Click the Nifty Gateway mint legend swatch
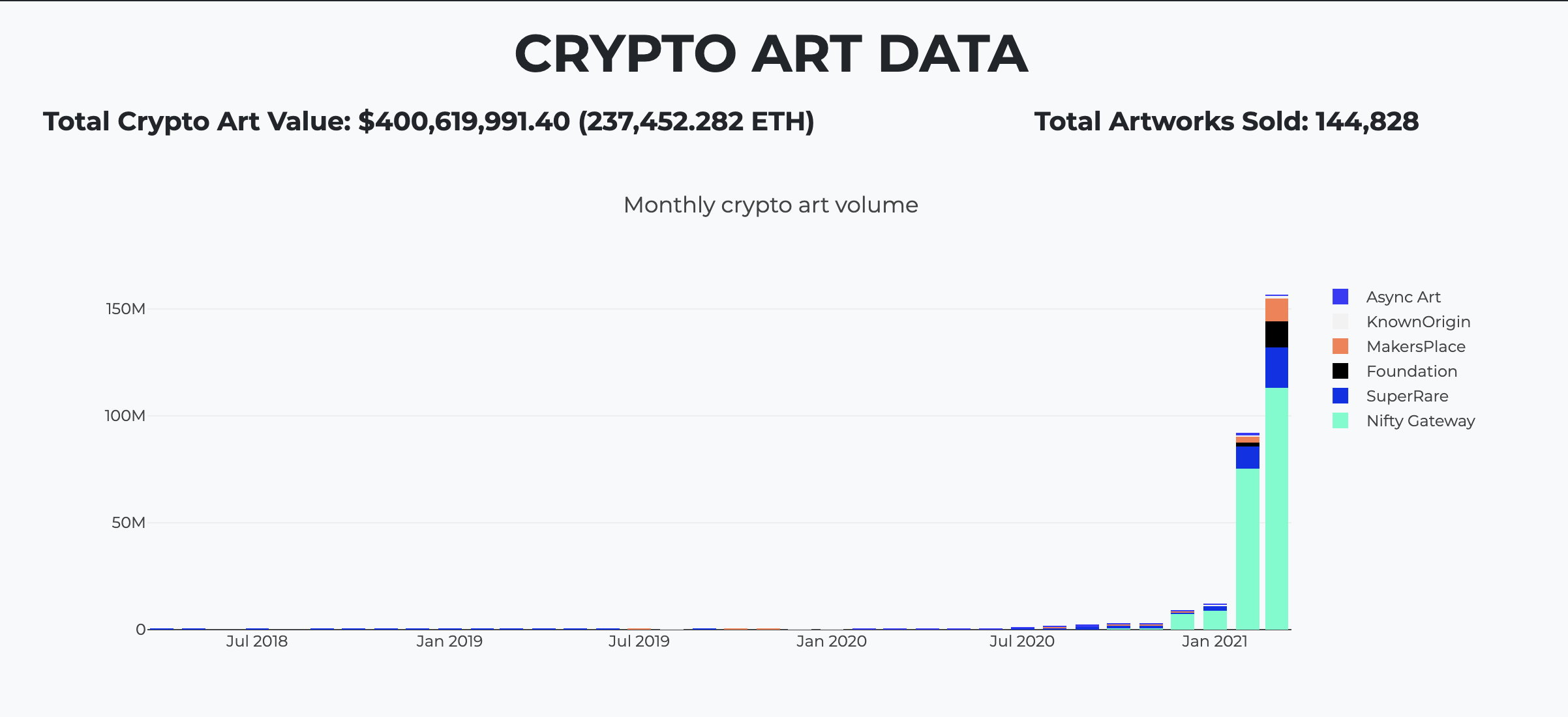 coord(1340,420)
